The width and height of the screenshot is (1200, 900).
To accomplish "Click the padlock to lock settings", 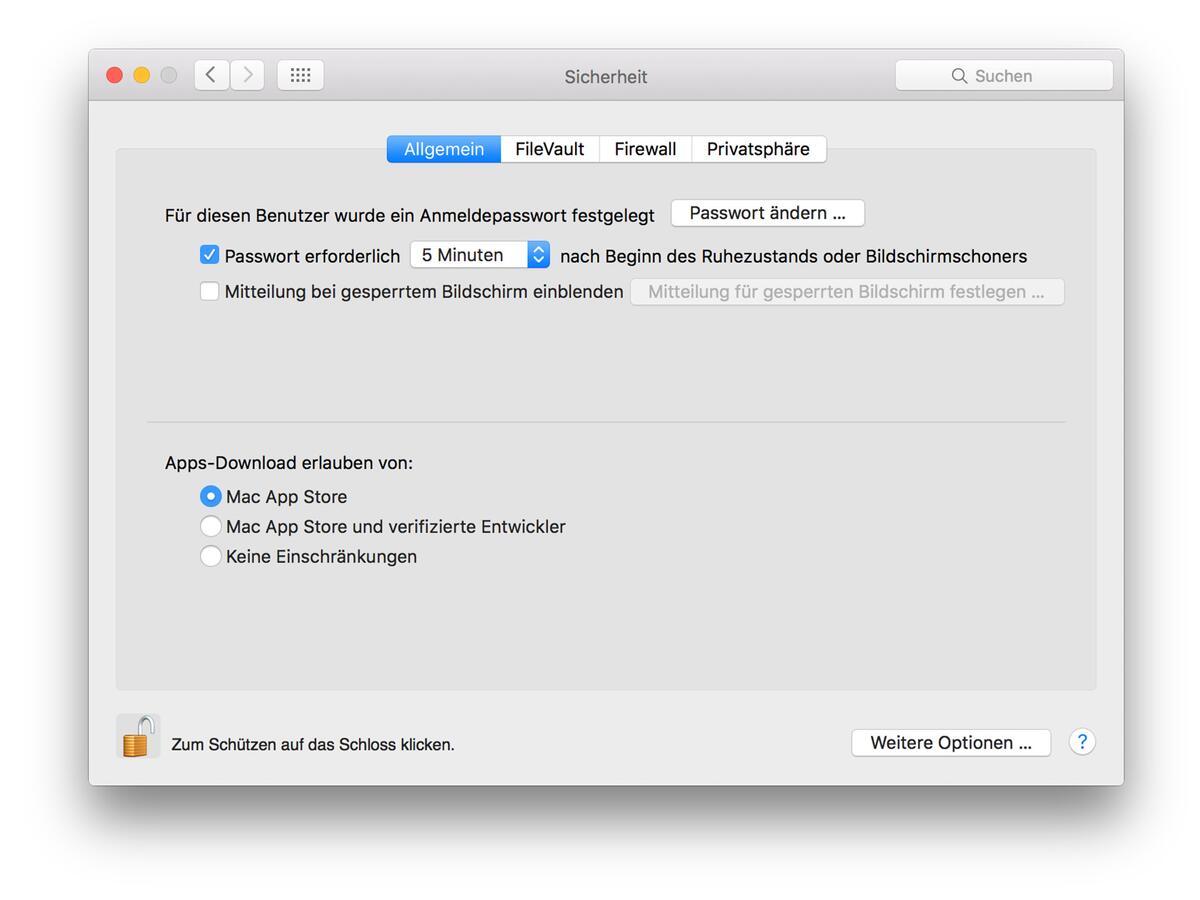I will coord(138,736).
